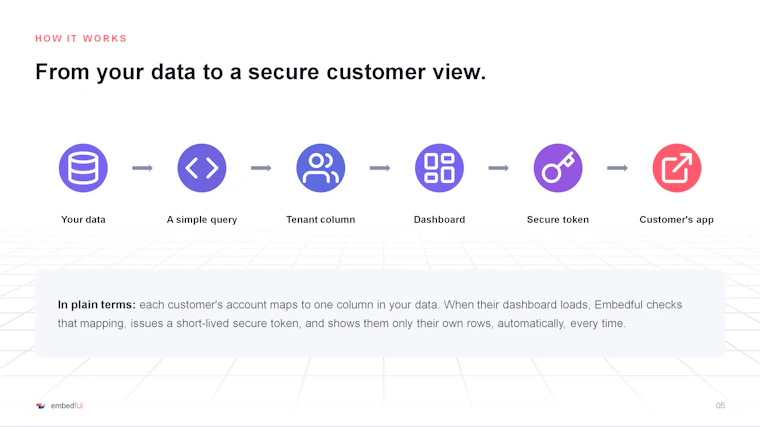Viewport: 760px width, 427px height.
Task: Click the users icon for Tenant column
Action: coord(320,168)
